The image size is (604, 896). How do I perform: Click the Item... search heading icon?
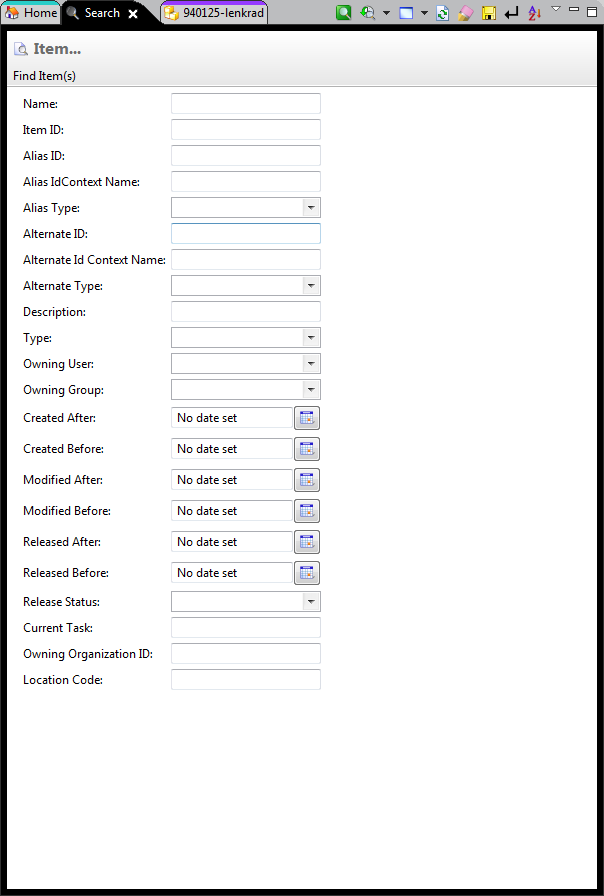click(x=21, y=49)
